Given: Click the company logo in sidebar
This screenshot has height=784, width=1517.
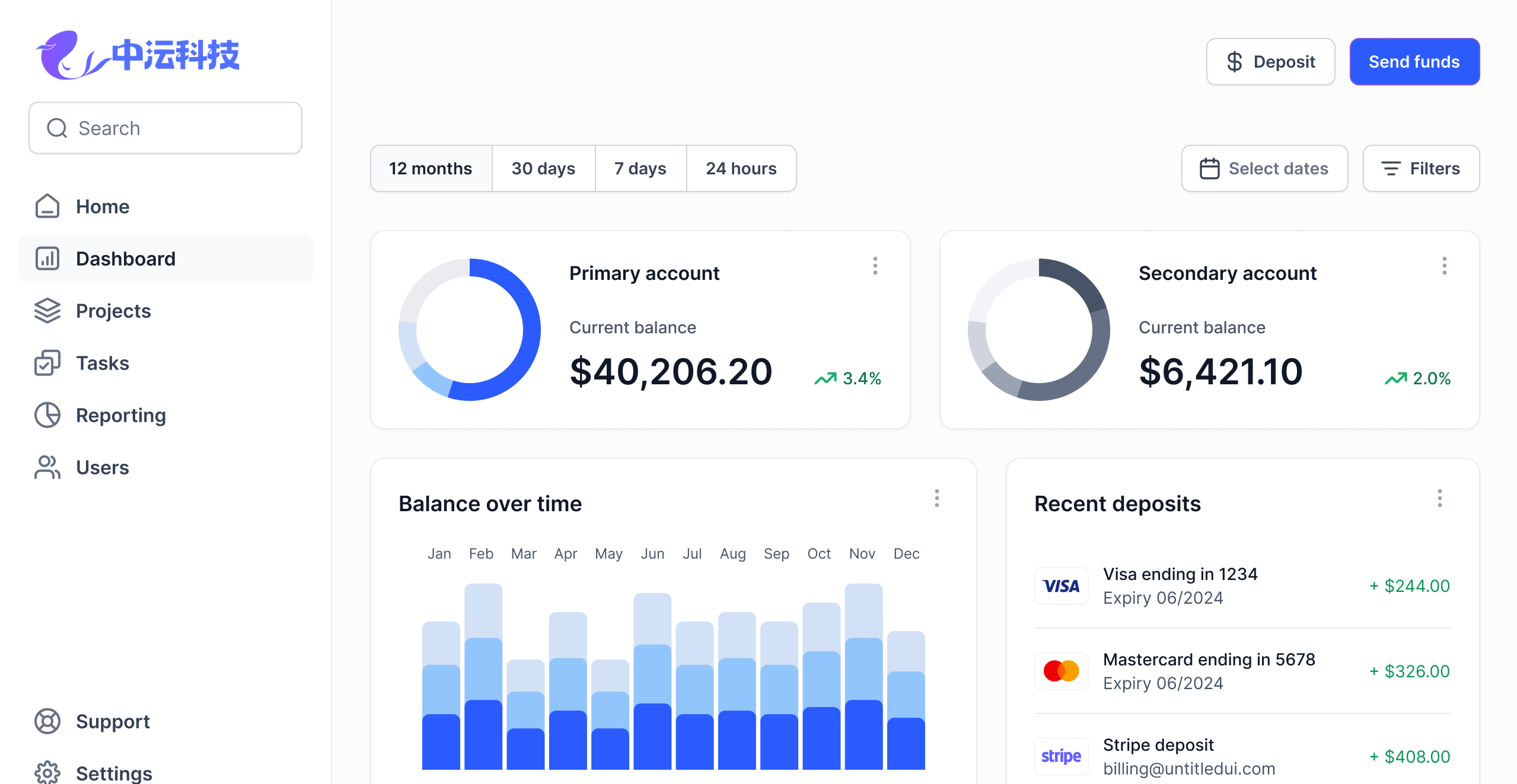Looking at the screenshot, I should pyautogui.click(x=138, y=55).
